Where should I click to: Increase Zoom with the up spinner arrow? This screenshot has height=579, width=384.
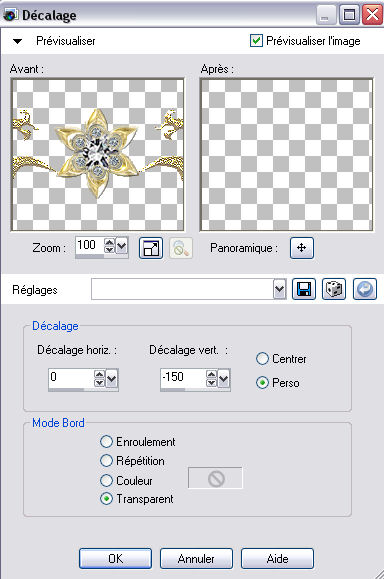110,242
